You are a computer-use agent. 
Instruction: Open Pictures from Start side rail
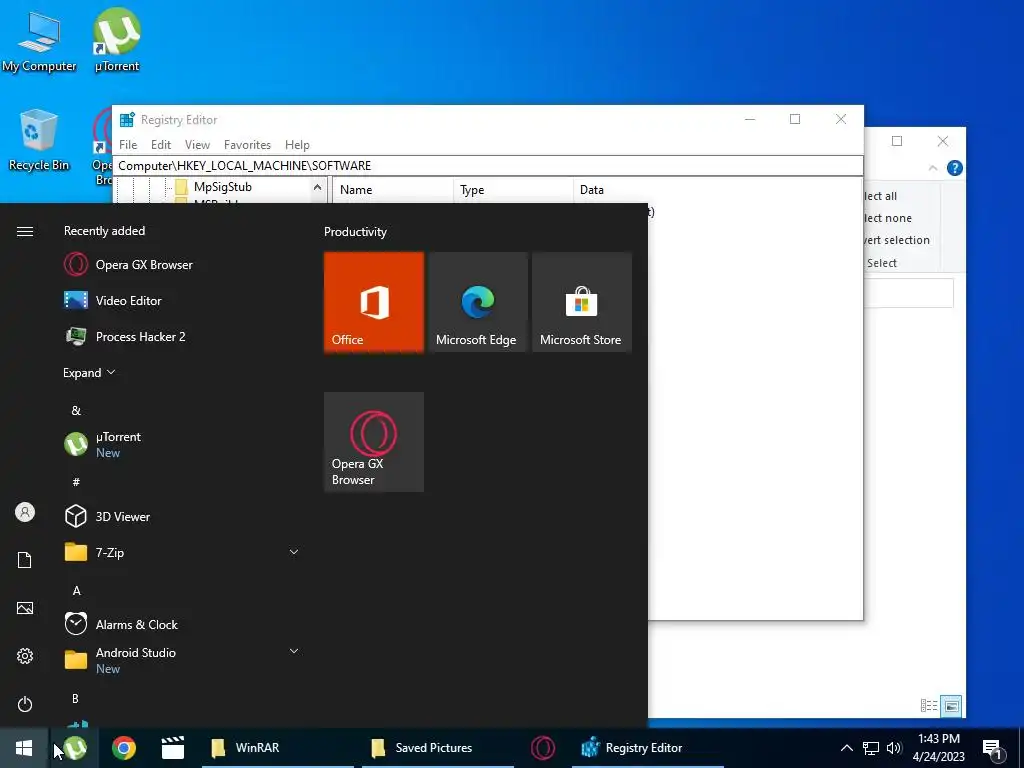pos(25,608)
